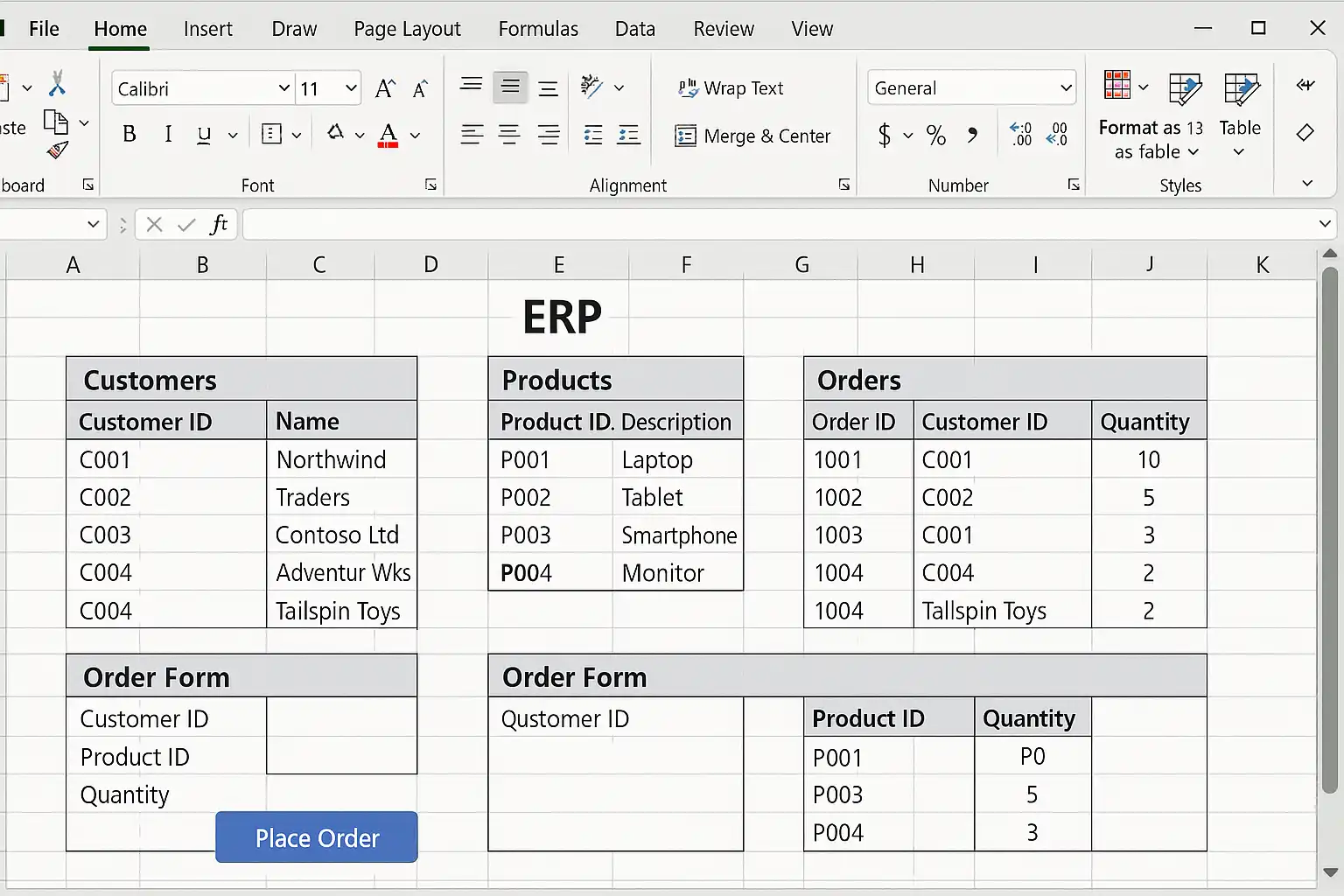Click the Increase Indent icon
Viewport: 1344px width, 896px height.
(629, 135)
